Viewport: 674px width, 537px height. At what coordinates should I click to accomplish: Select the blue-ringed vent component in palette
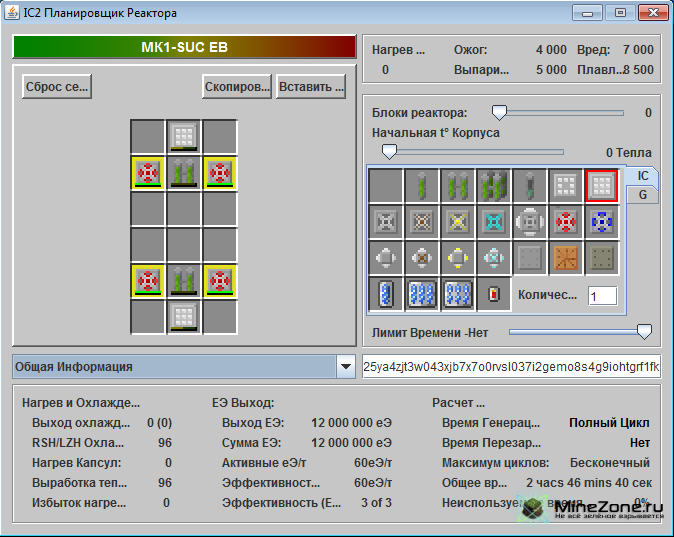pos(602,221)
